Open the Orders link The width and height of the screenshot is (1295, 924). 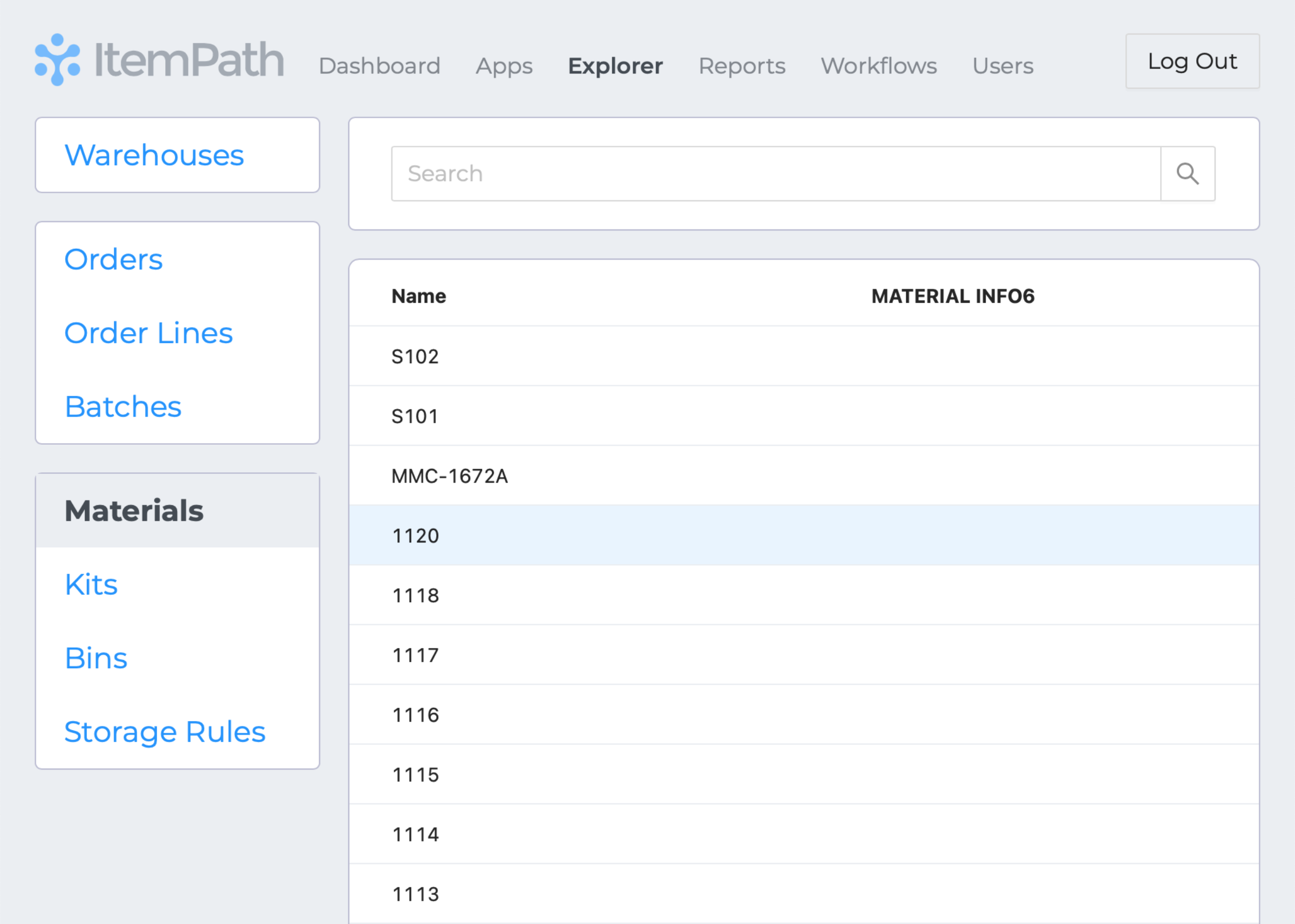tap(113, 260)
